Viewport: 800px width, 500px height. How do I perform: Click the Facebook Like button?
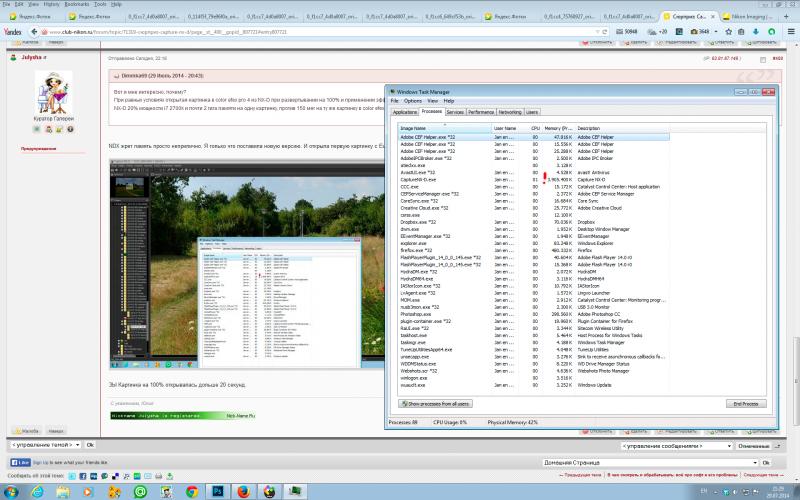(x=20, y=462)
